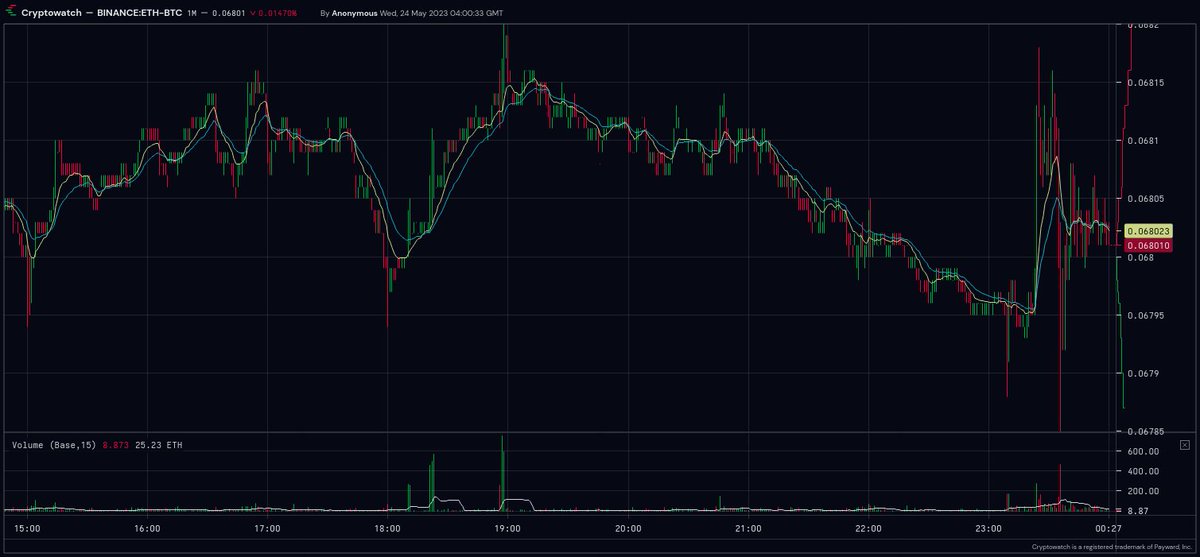This screenshot has width=1200, height=557.
Task: Click the 0.0679 price axis label
Action: coord(1145,374)
